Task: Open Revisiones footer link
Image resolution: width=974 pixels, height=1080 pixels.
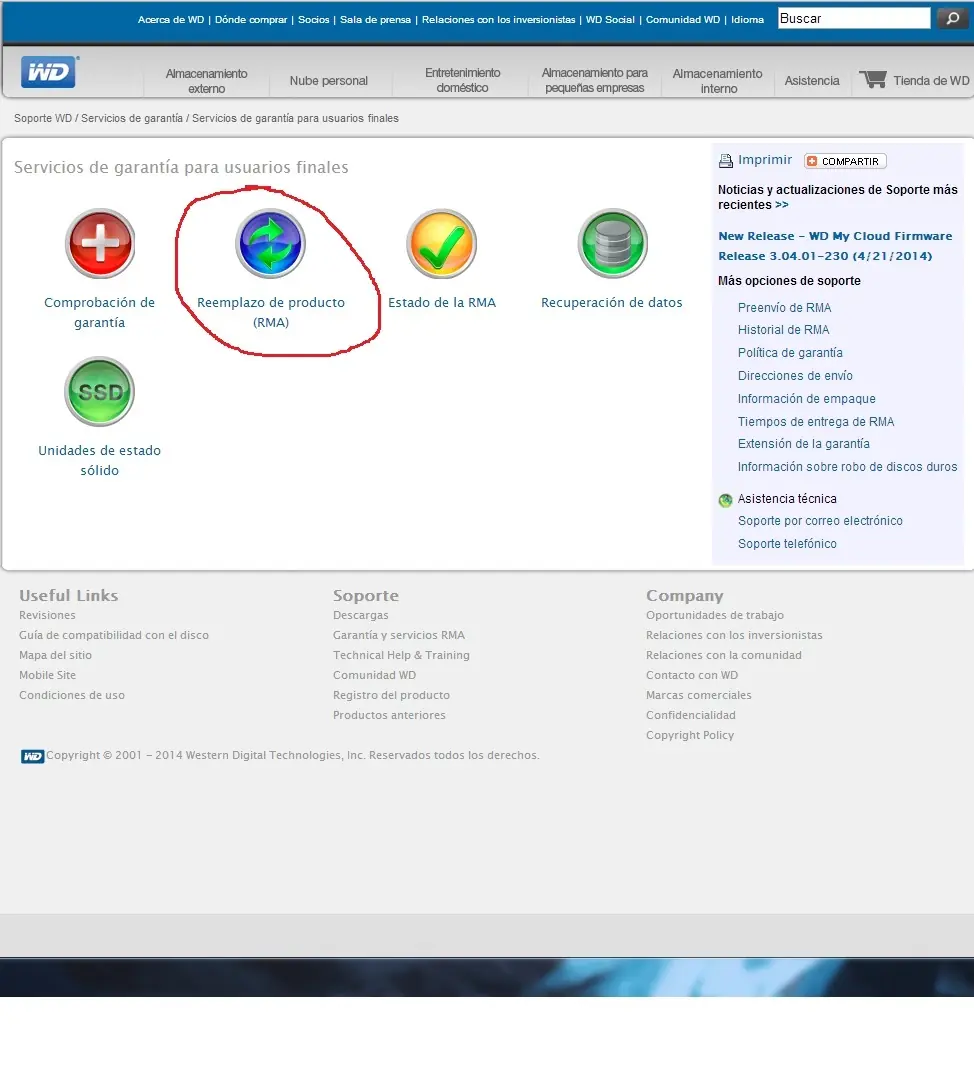Action: [48, 615]
